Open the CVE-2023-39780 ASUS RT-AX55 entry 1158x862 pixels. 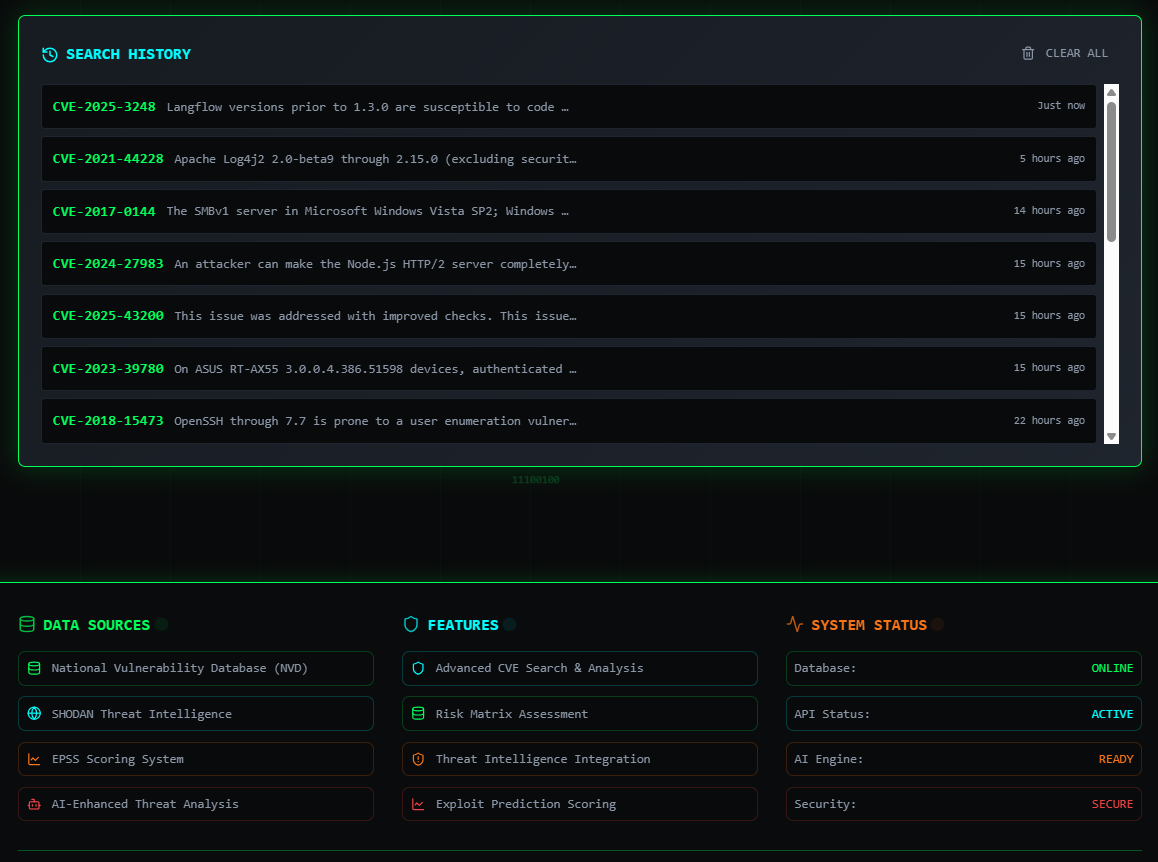click(x=569, y=369)
